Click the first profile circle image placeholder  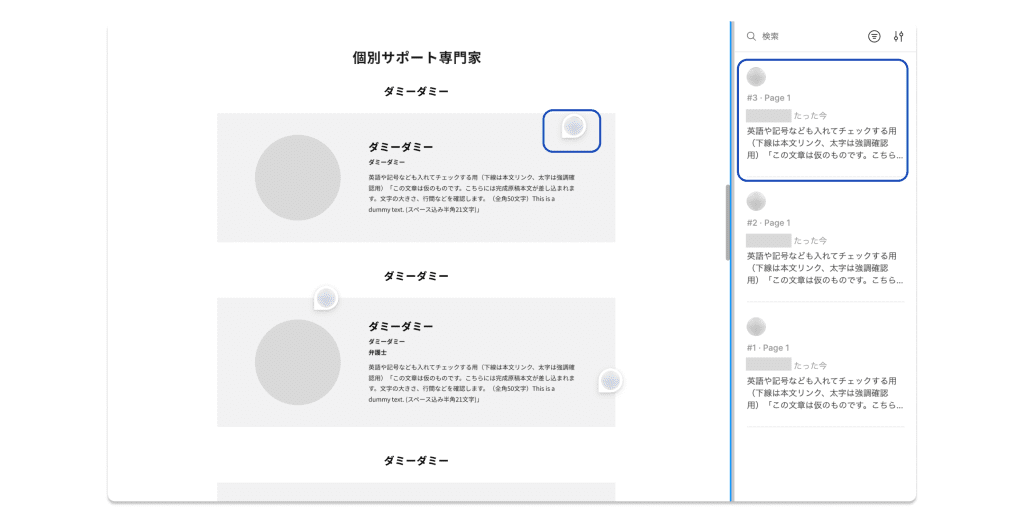click(x=298, y=177)
